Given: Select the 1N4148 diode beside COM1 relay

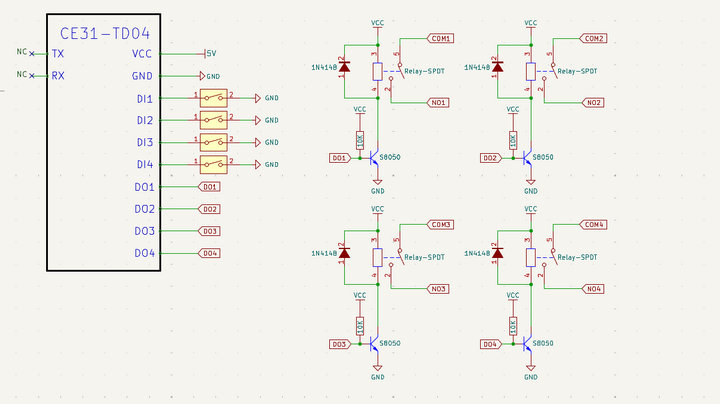Looking at the screenshot, I should (x=346, y=68).
